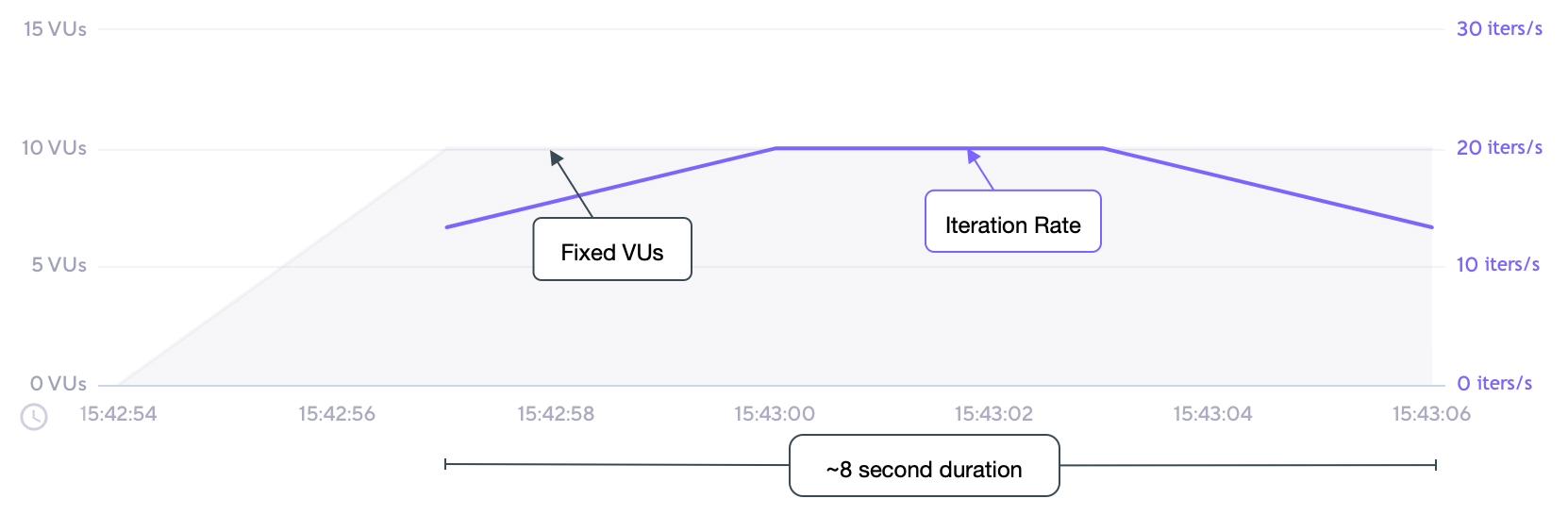Viewport: 1568px width, 515px height.
Task: Select the 15:43:00 time axis label
Action: pyautogui.click(x=775, y=414)
